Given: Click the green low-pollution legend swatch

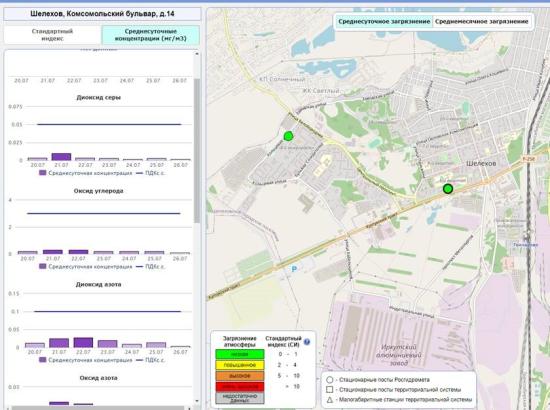Looking at the screenshot, I should [240, 354].
